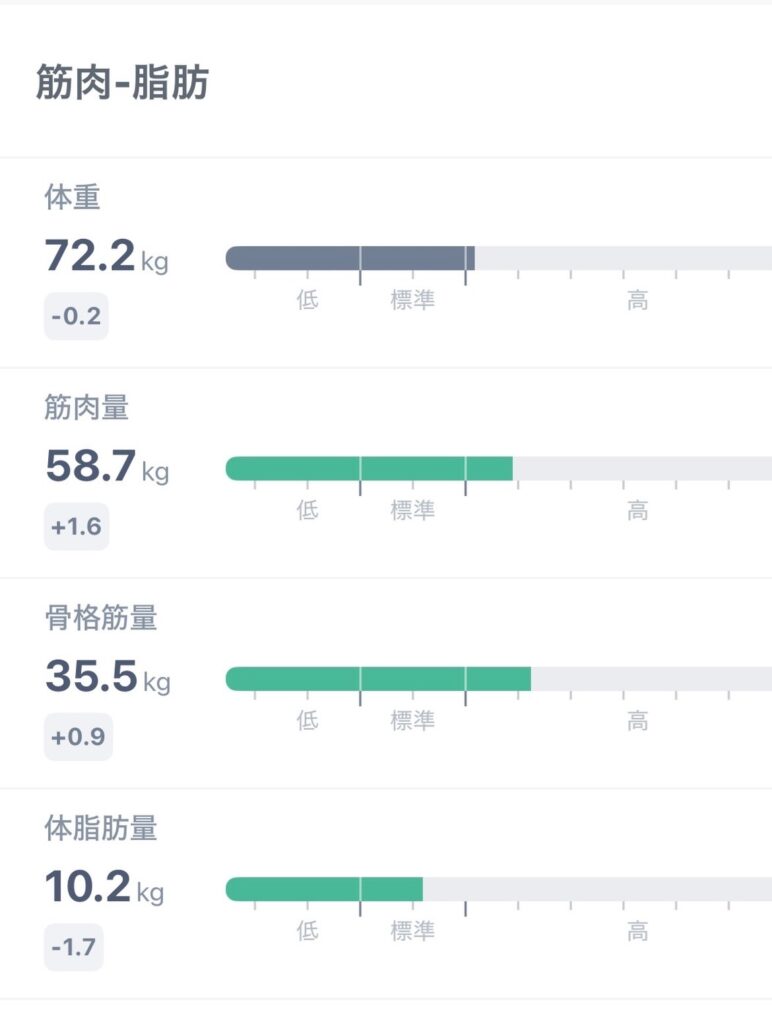772x1024 pixels.
Task: Tap 標準 under the 体重 bar
Action: (412, 300)
